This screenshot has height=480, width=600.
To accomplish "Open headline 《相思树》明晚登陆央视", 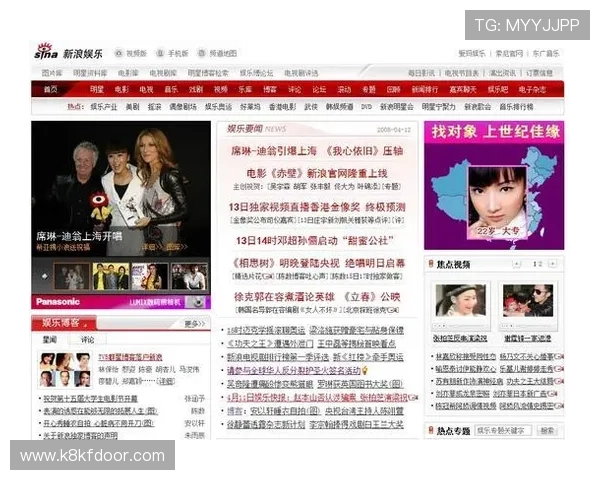I will (286, 263).
